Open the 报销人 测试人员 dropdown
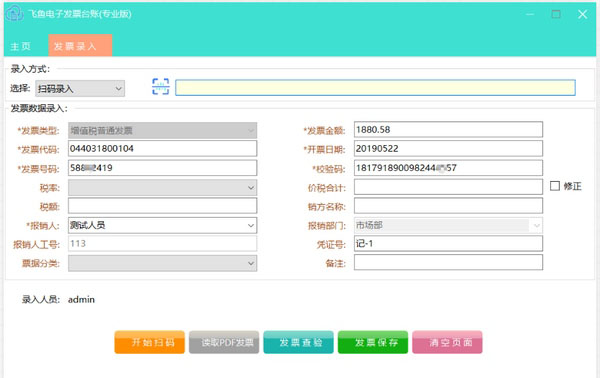Image resolution: width=600 pixels, height=378 pixels. pos(163,225)
